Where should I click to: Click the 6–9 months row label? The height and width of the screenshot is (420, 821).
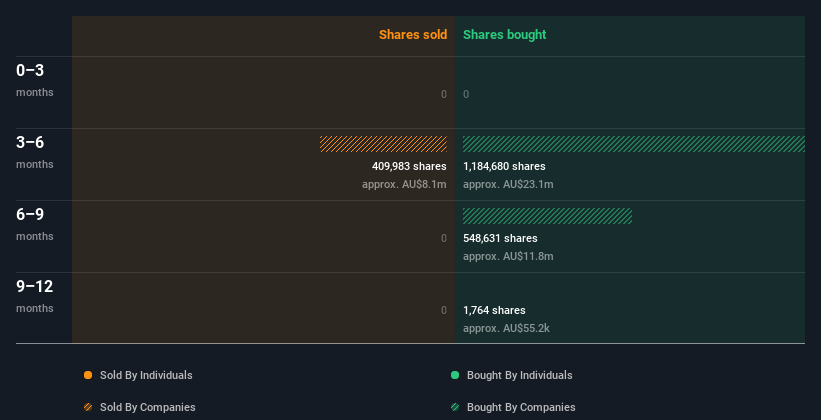click(x=35, y=224)
